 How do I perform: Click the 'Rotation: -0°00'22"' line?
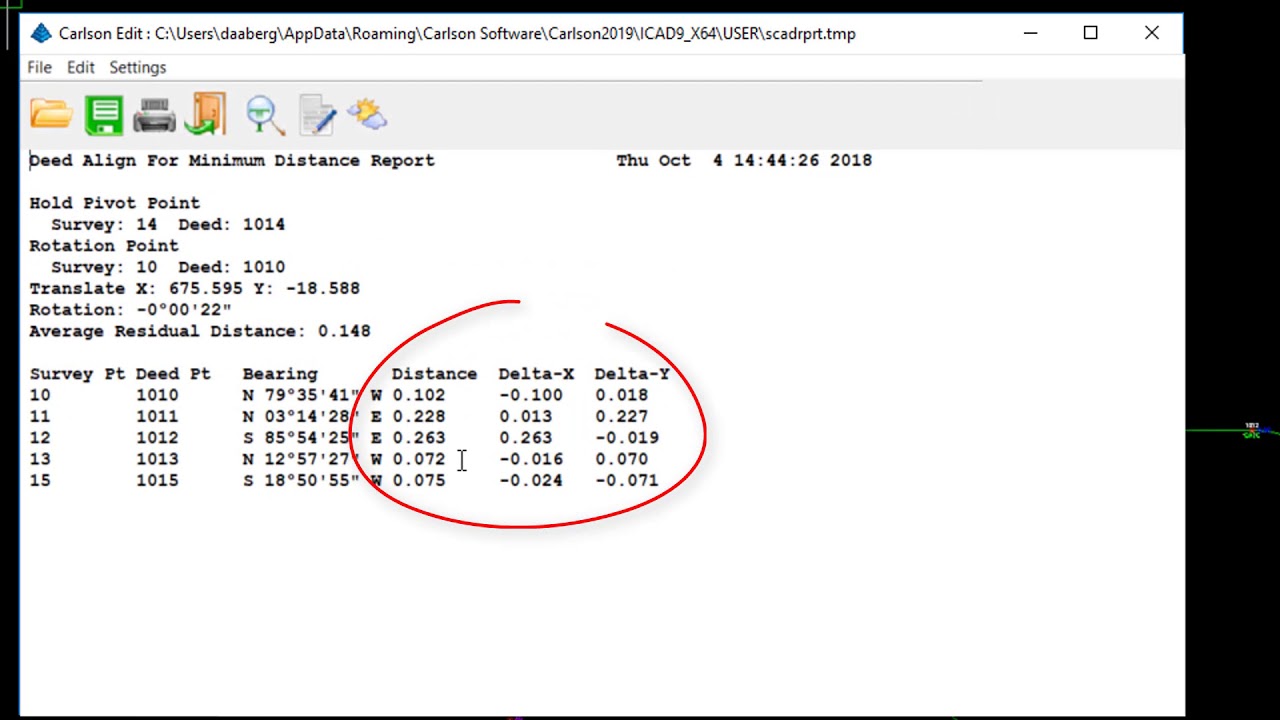point(130,310)
